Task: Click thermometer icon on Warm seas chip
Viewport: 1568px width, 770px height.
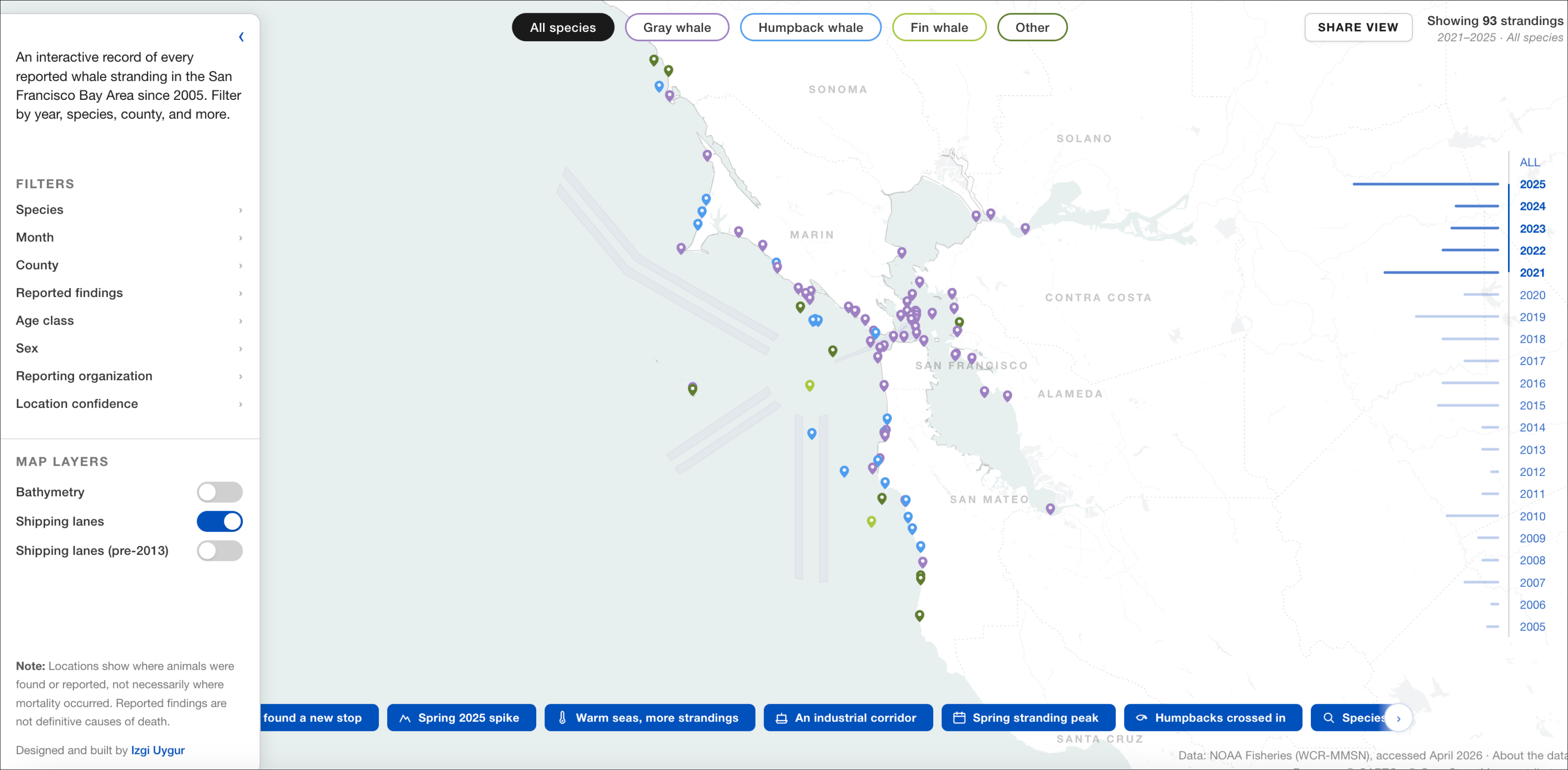Action: 563,718
